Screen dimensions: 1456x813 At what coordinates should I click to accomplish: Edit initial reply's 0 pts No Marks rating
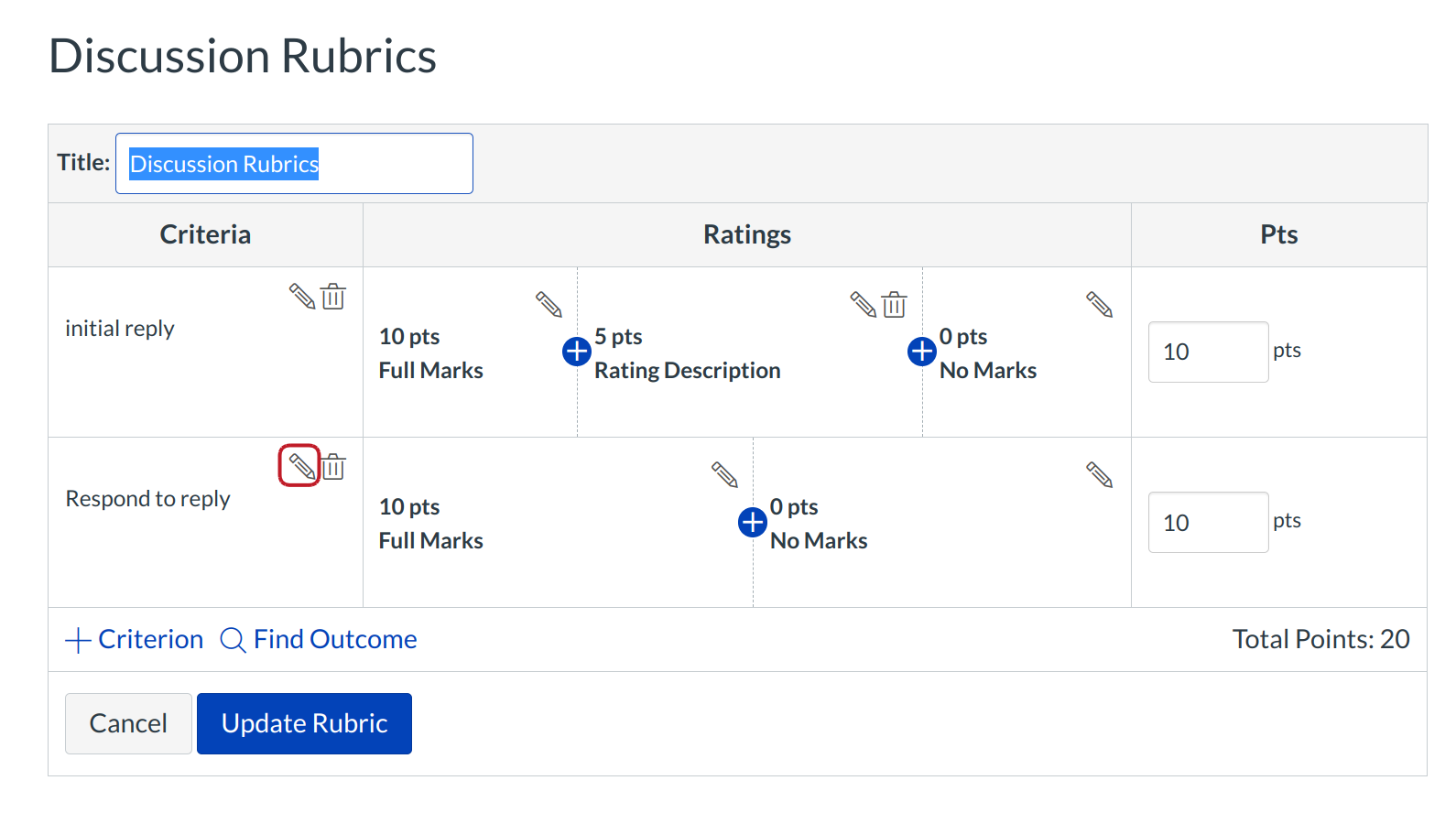(1099, 304)
